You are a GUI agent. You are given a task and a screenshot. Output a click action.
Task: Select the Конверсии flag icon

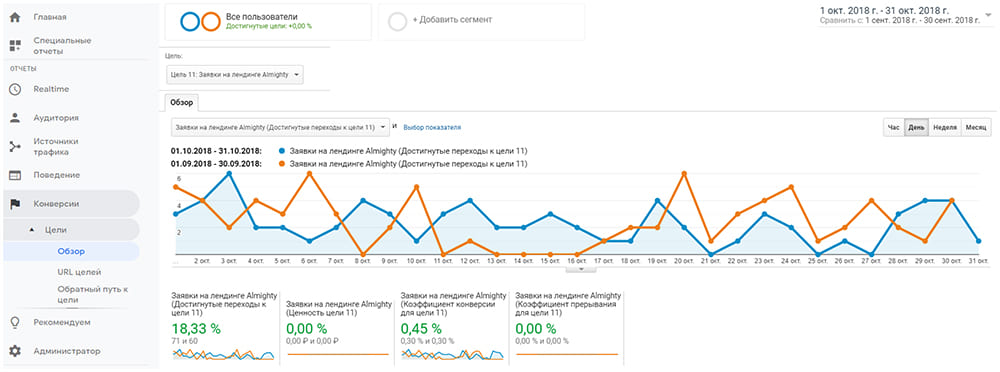point(15,204)
